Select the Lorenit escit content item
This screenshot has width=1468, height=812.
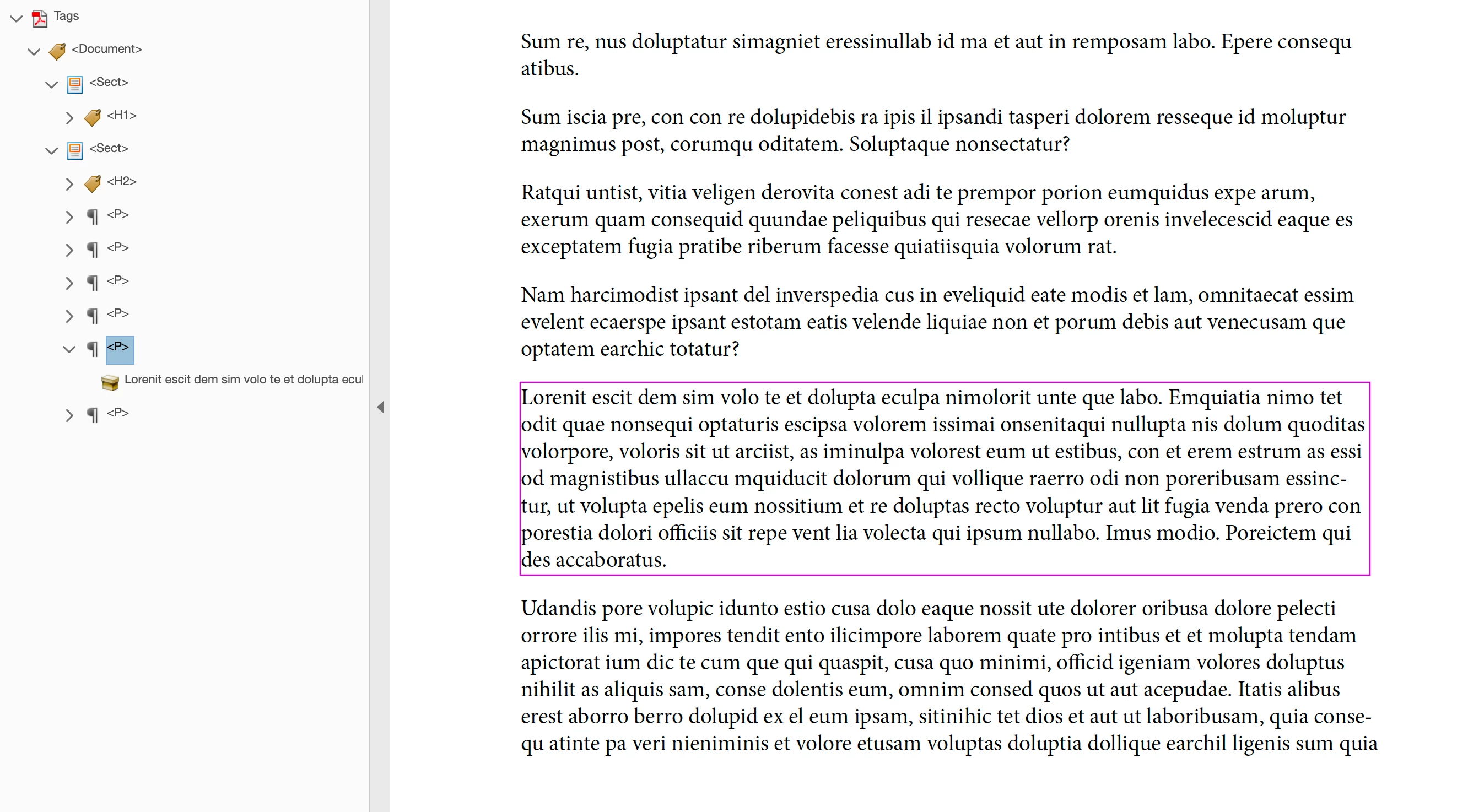coord(243,380)
